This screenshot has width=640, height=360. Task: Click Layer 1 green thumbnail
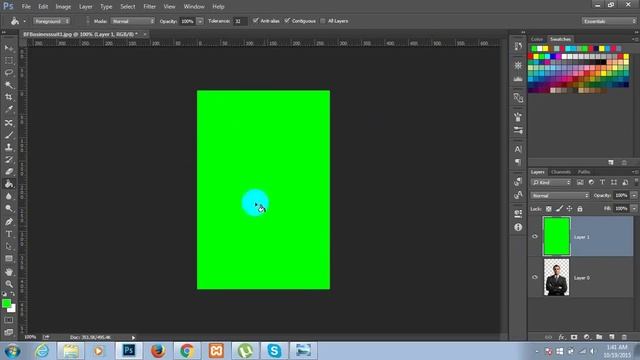click(556, 236)
